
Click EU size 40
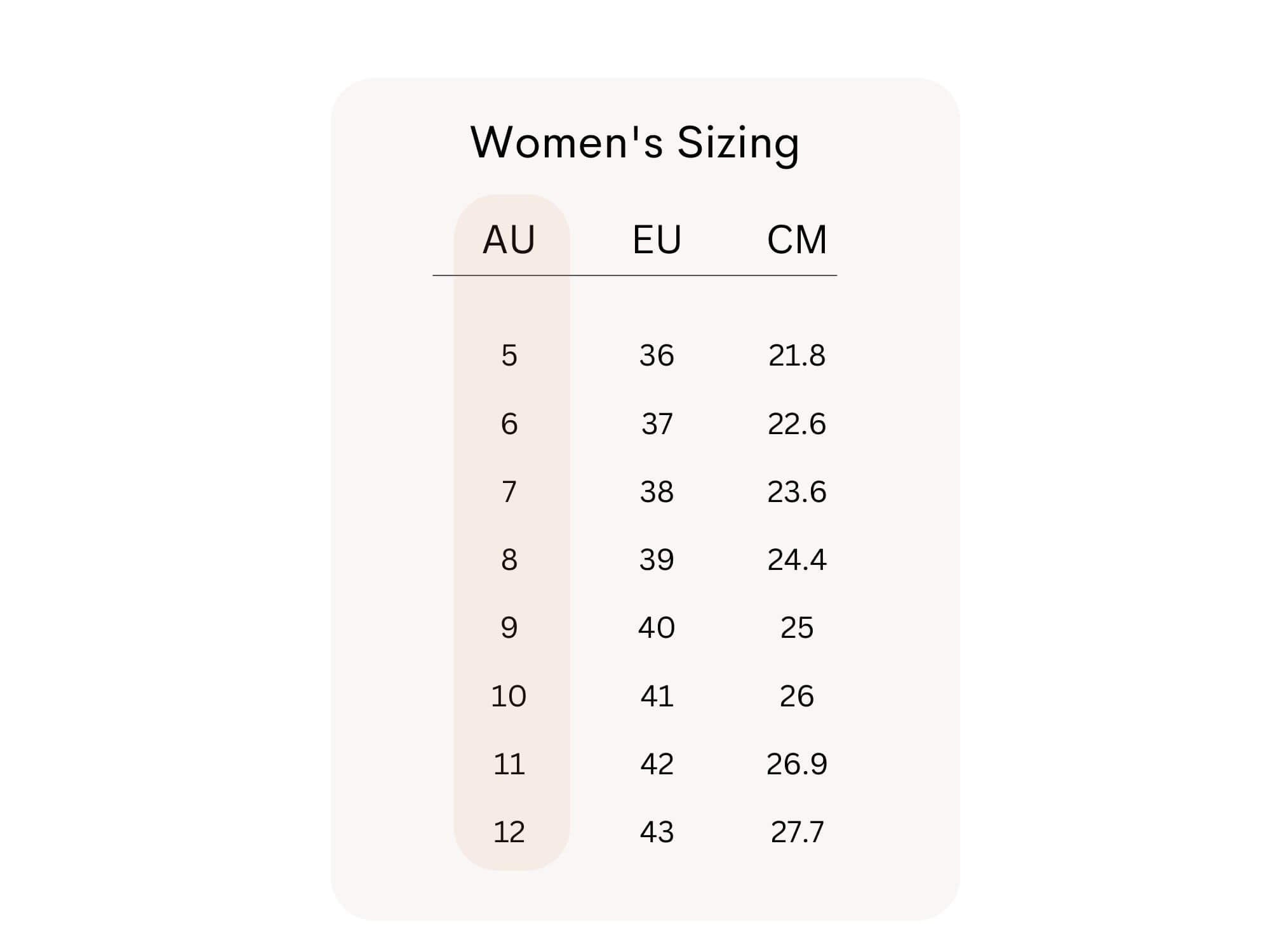click(x=657, y=628)
